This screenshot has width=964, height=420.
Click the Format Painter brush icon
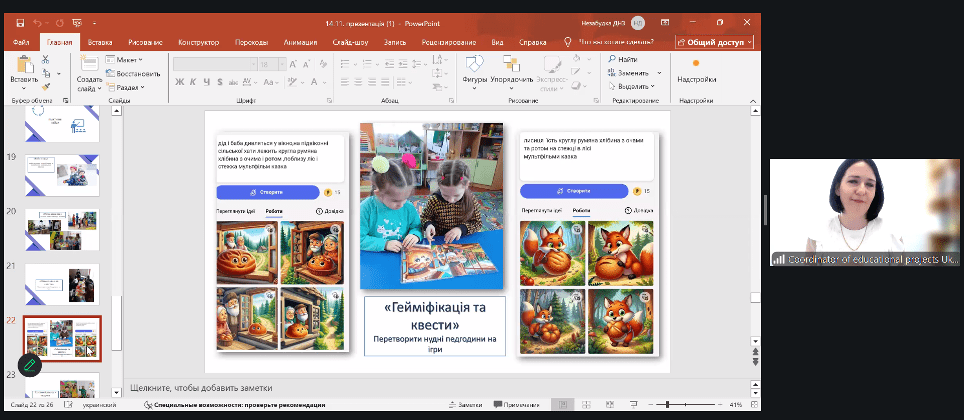(46, 87)
